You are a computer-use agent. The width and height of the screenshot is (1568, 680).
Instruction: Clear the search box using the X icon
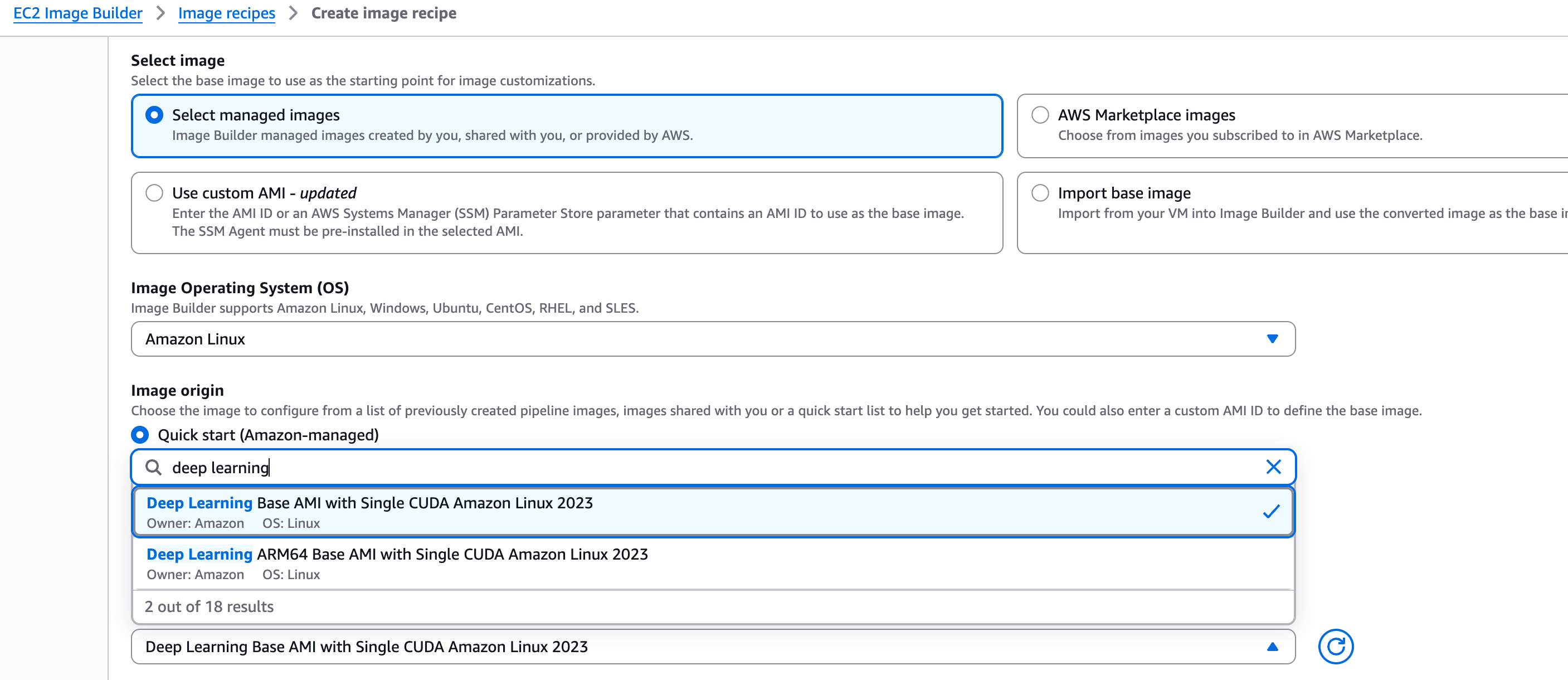pos(1273,468)
